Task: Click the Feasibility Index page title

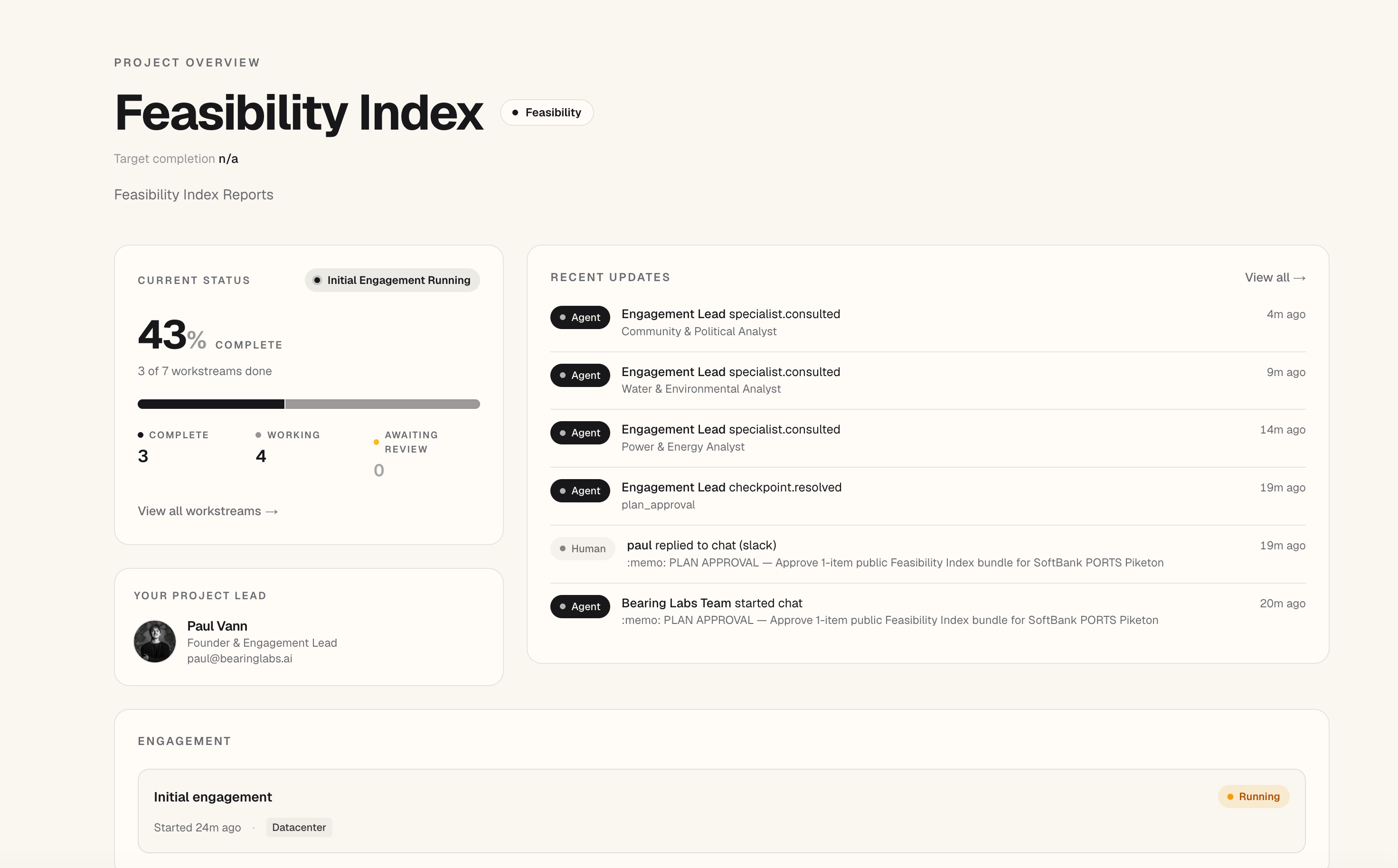Action: tap(299, 113)
